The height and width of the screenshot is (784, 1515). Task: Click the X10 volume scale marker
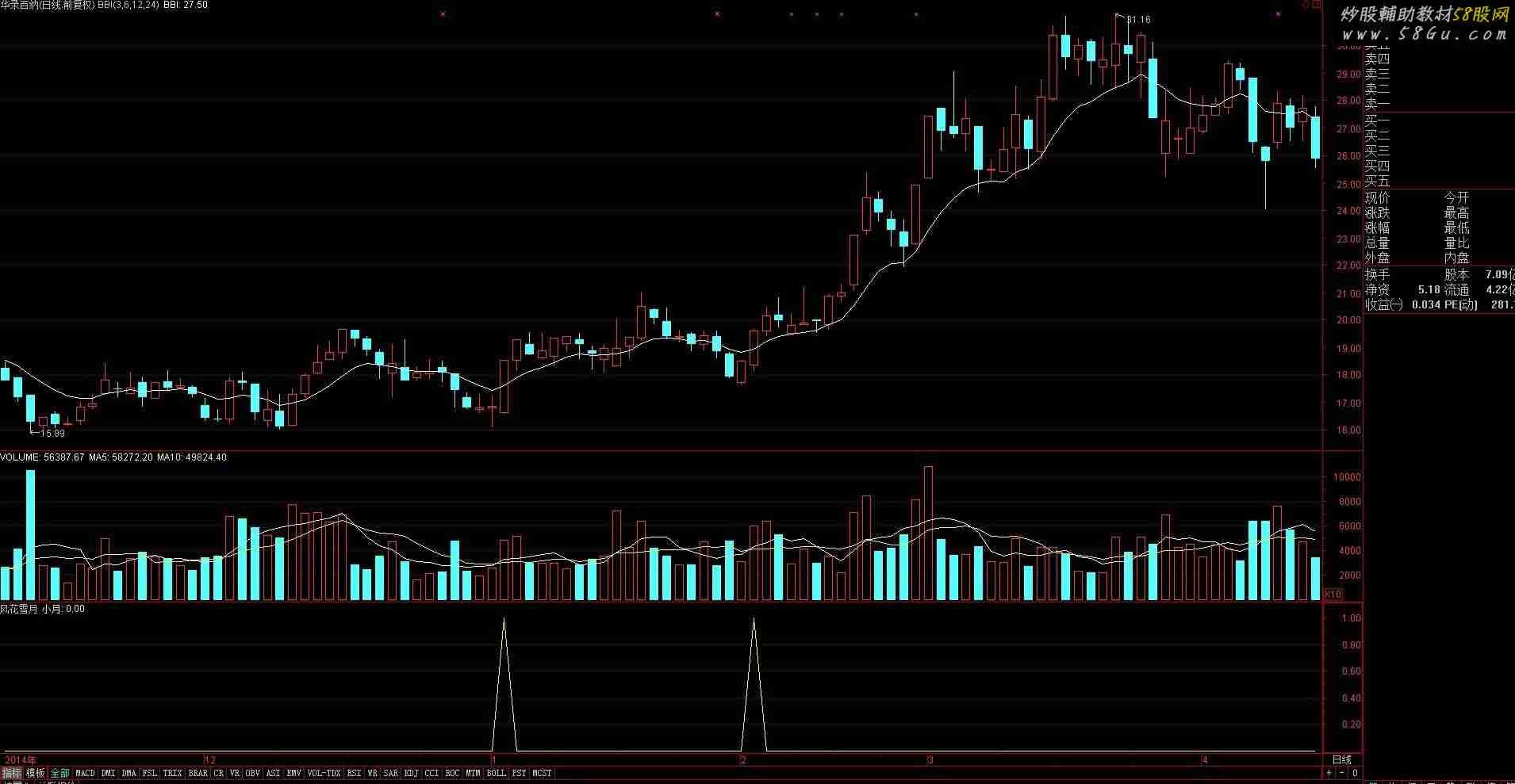pyautogui.click(x=1333, y=594)
